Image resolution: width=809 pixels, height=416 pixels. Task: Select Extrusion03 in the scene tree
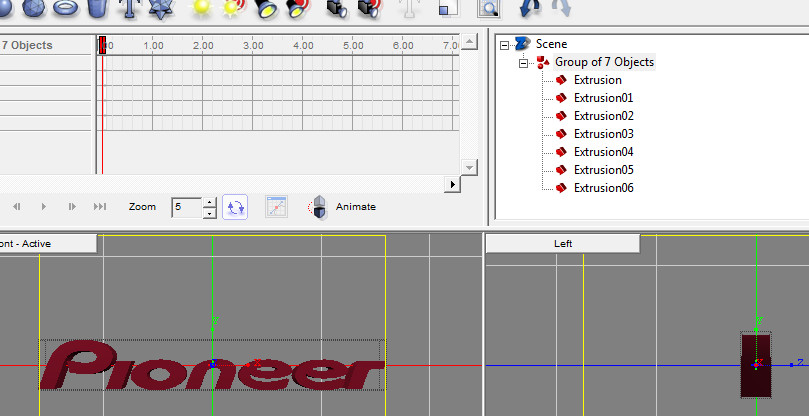[604, 134]
